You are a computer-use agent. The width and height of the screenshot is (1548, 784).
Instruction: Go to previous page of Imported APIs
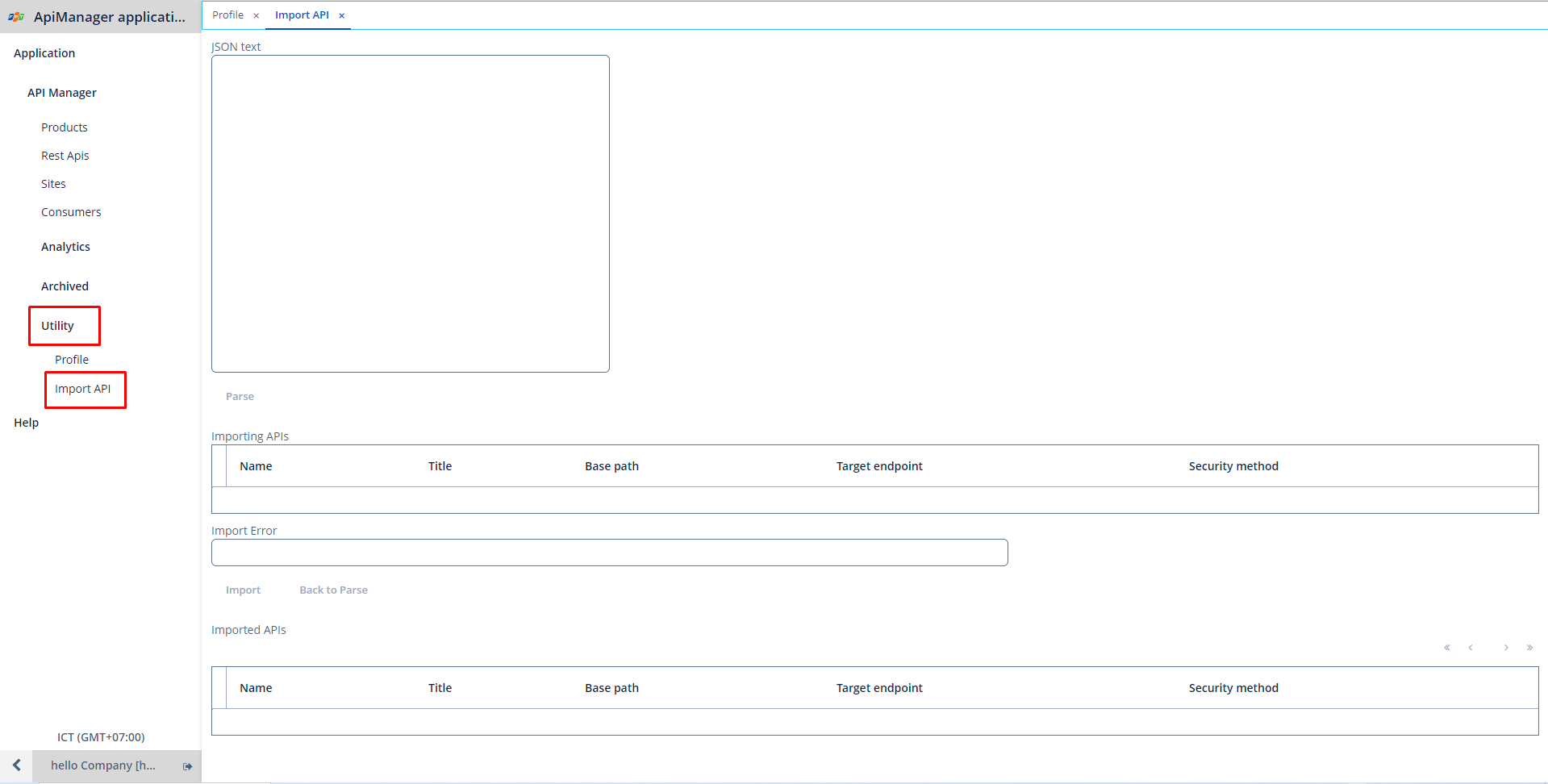[x=1471, y=648]
